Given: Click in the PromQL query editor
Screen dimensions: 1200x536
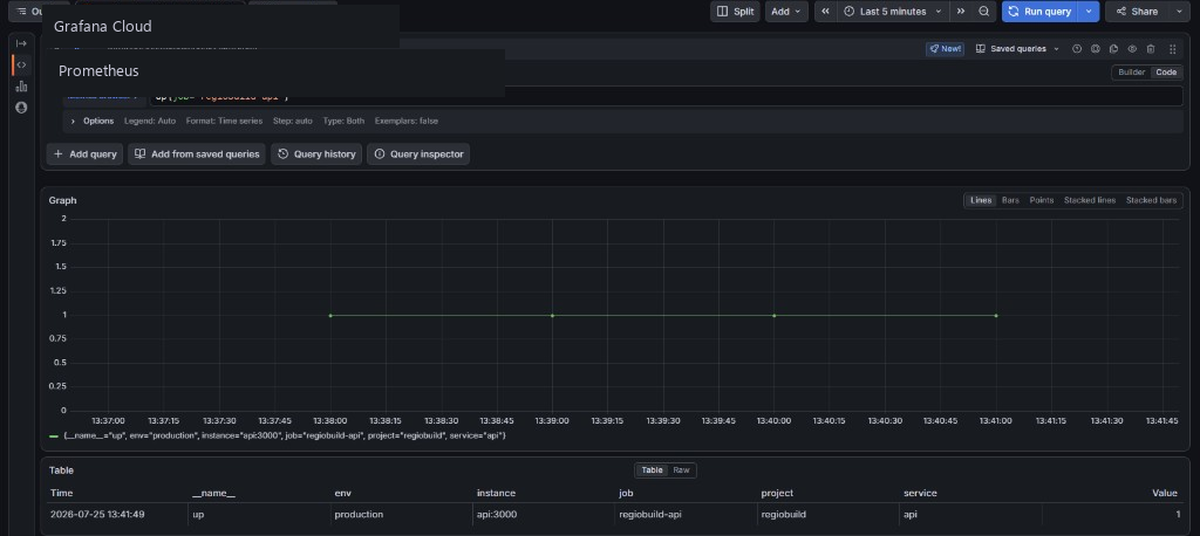Looking at the screenshot, I should click(x=665, y=97).
